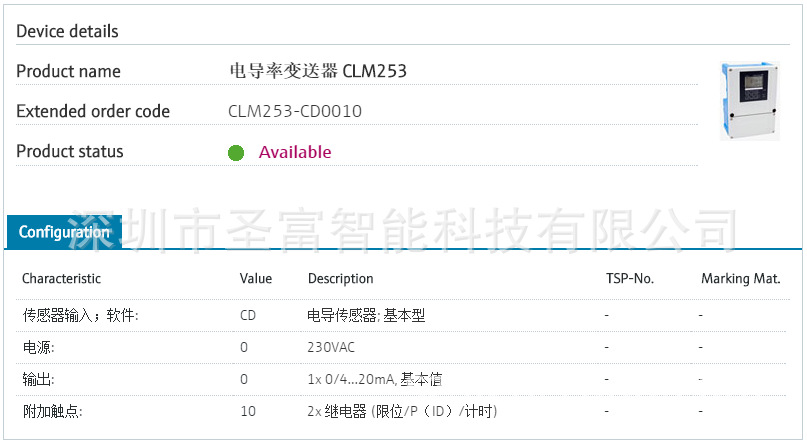Click the Characteristic column header
Screen dimensions: 807x443
[x=61, y=278]
